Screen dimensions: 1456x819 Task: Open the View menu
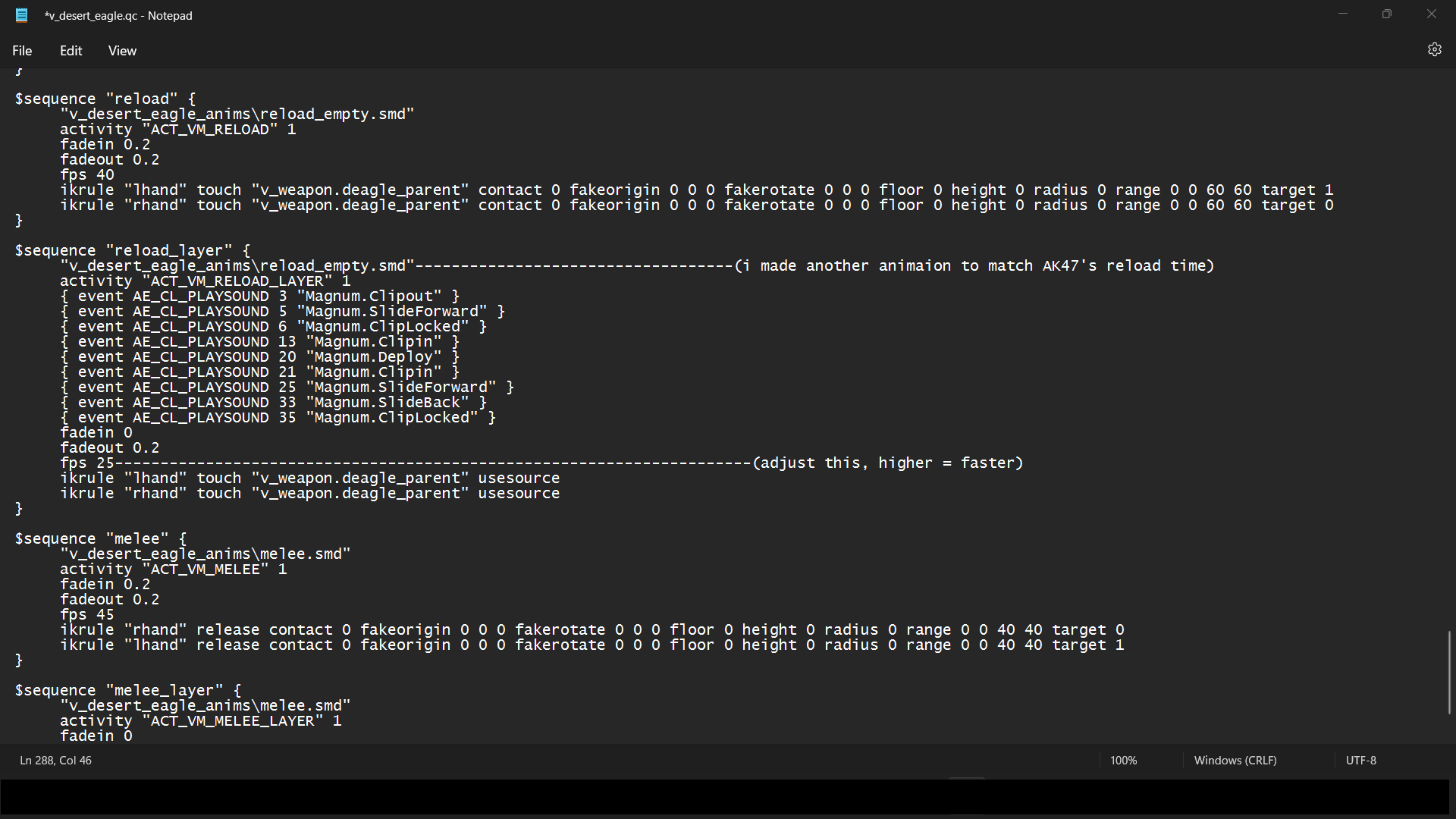click(122, 51)
